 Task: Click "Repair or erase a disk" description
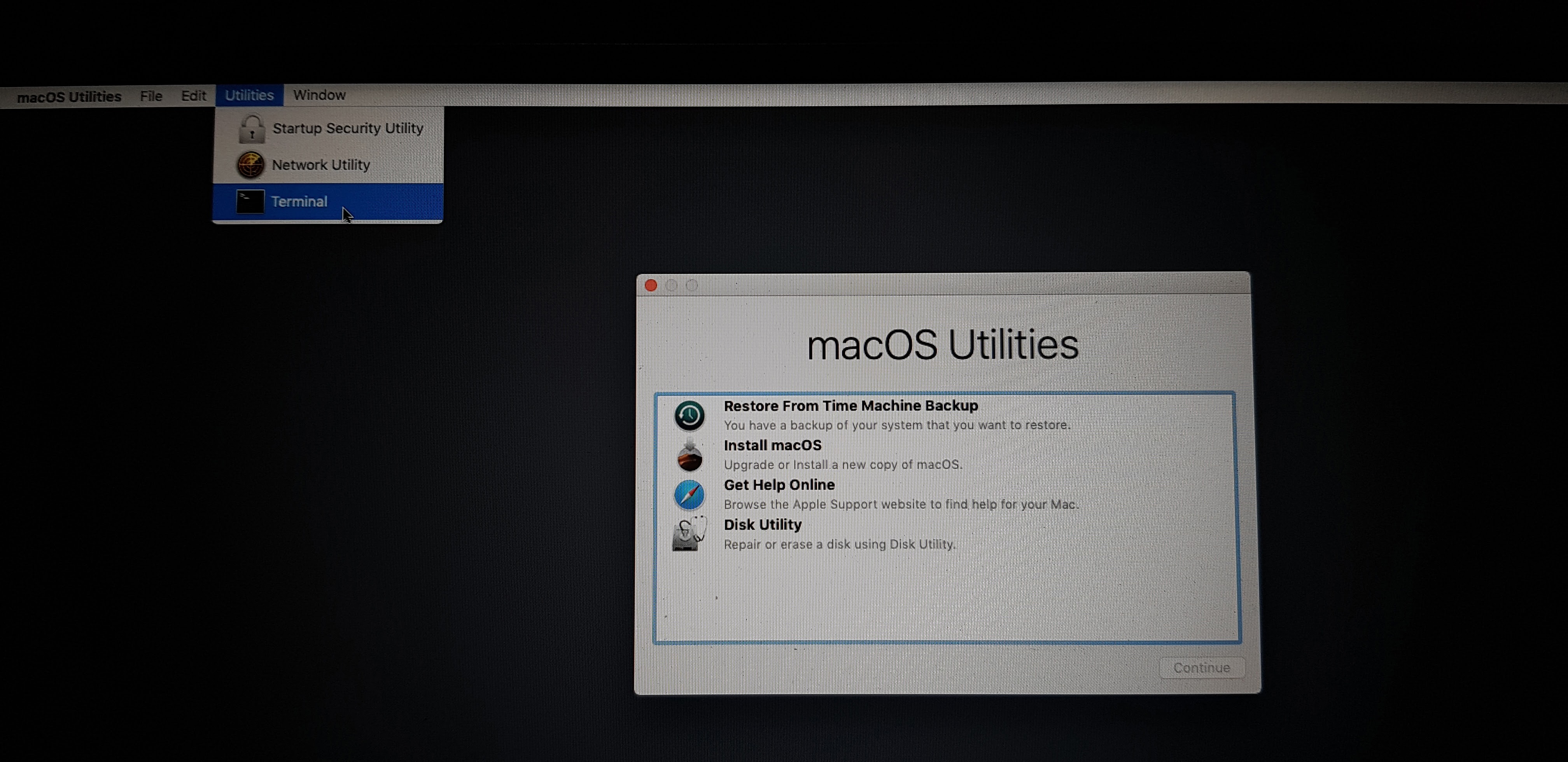click(839, 544)
